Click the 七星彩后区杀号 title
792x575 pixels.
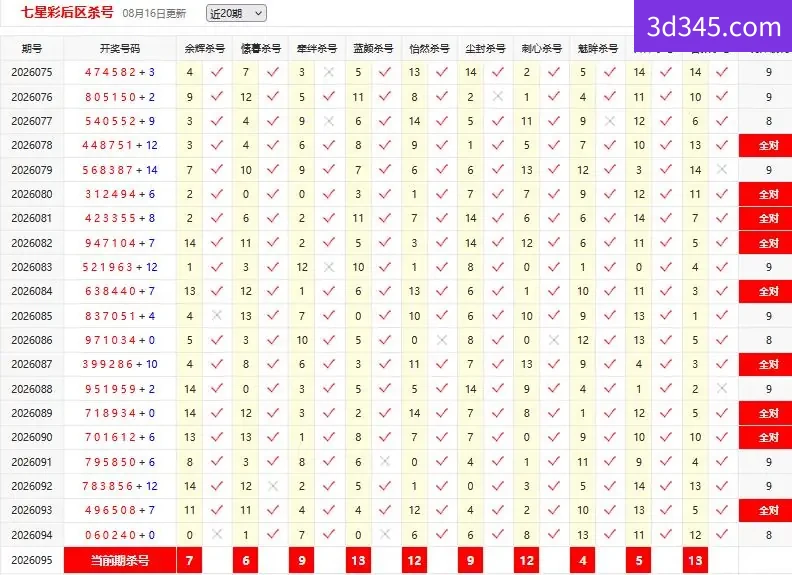67,13
